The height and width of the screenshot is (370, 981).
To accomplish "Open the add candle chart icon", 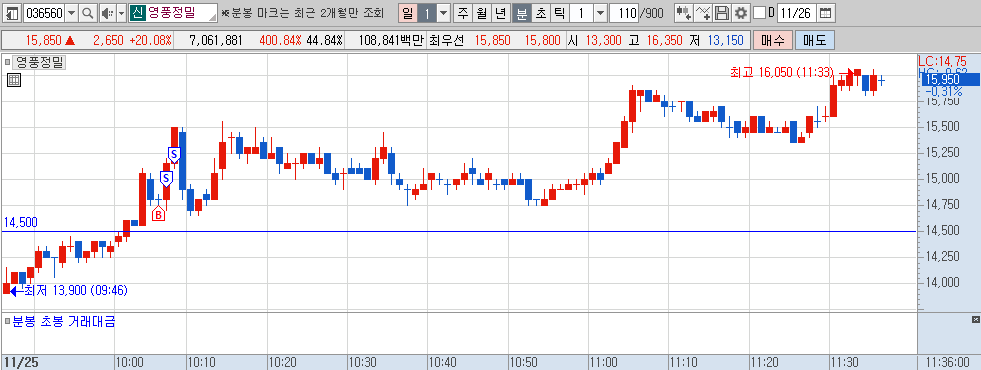I will tap(684, 13).
